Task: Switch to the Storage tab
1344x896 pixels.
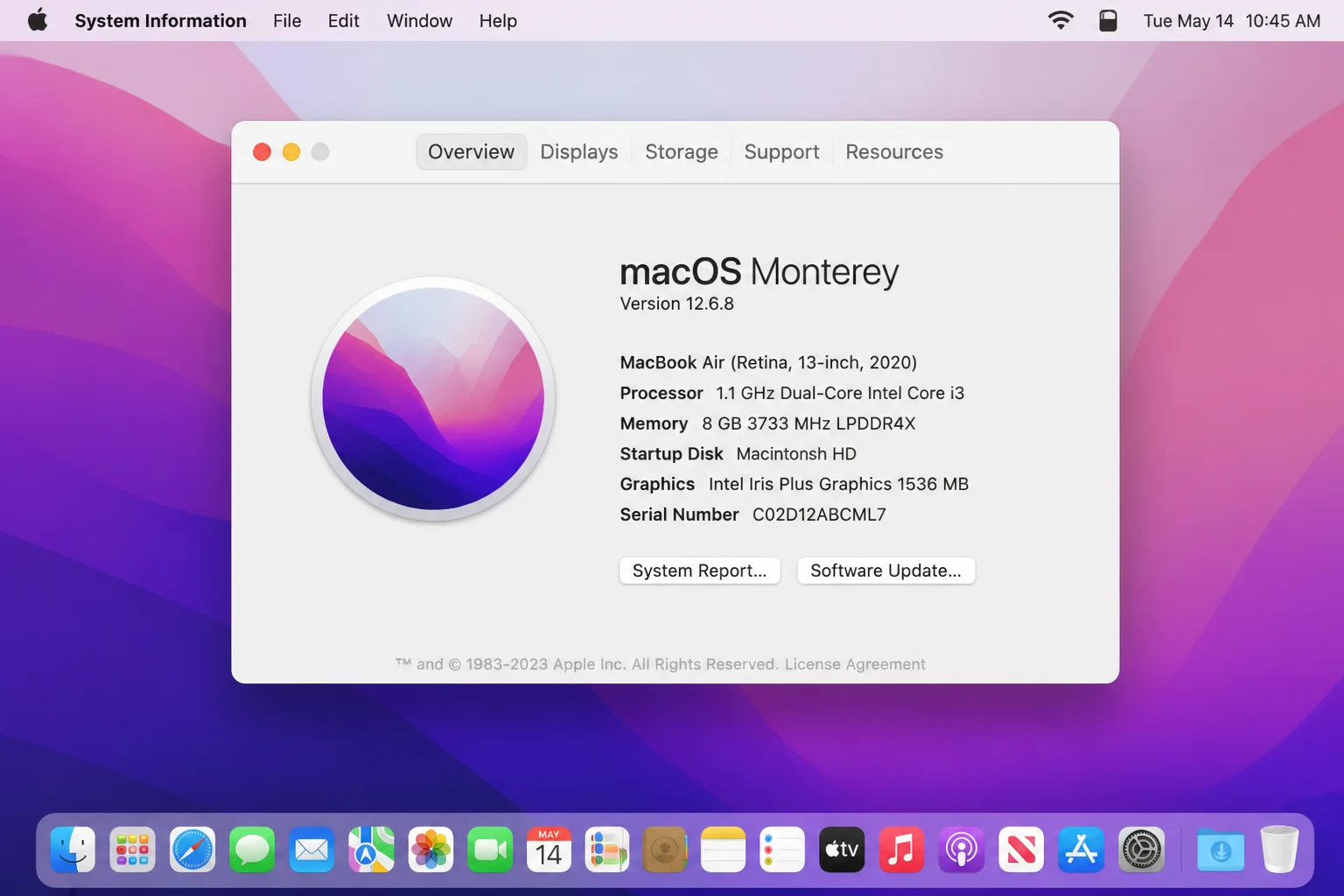Action: point(682,151)
